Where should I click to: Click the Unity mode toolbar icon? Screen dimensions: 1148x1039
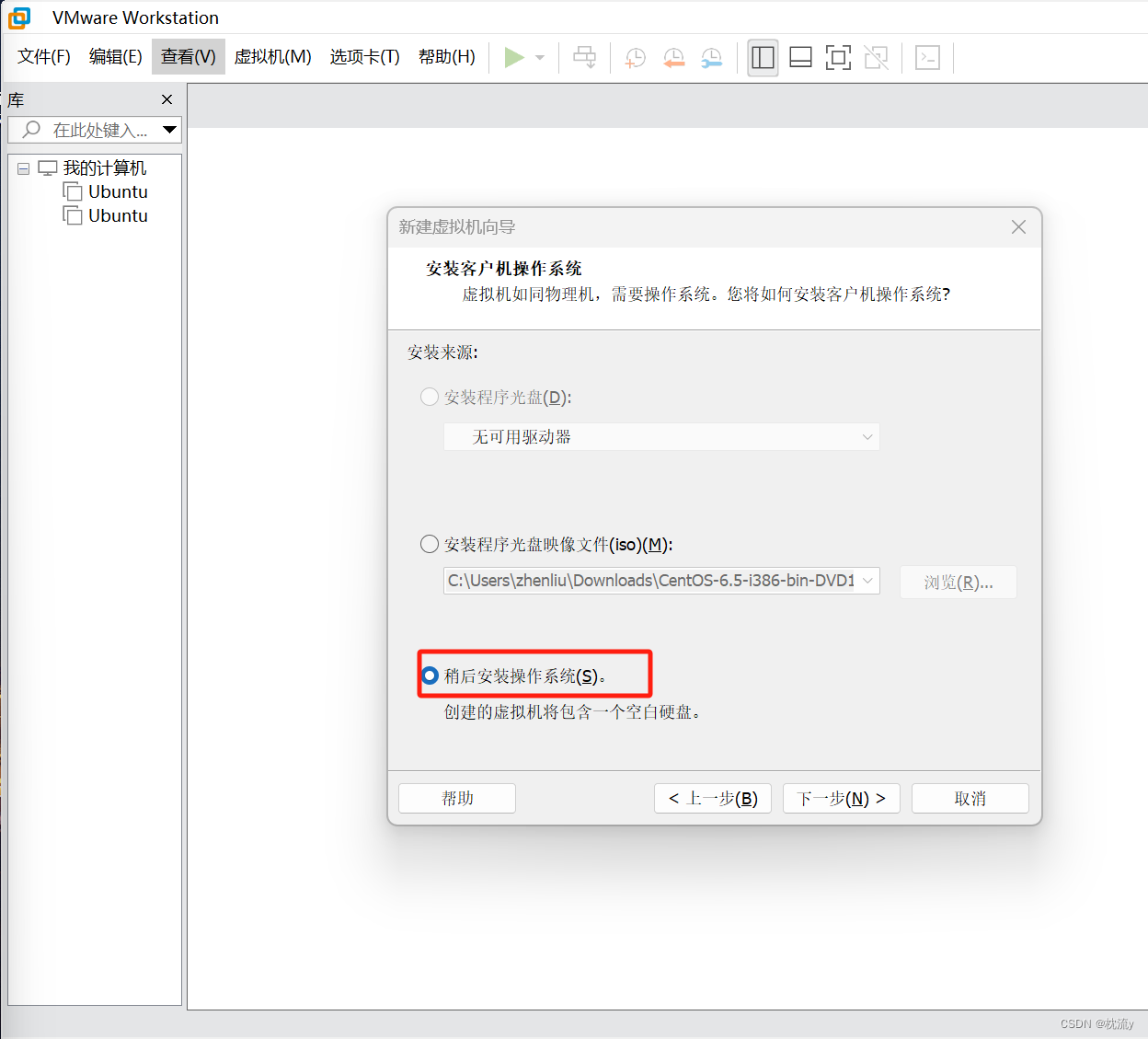tap(876, 58)
